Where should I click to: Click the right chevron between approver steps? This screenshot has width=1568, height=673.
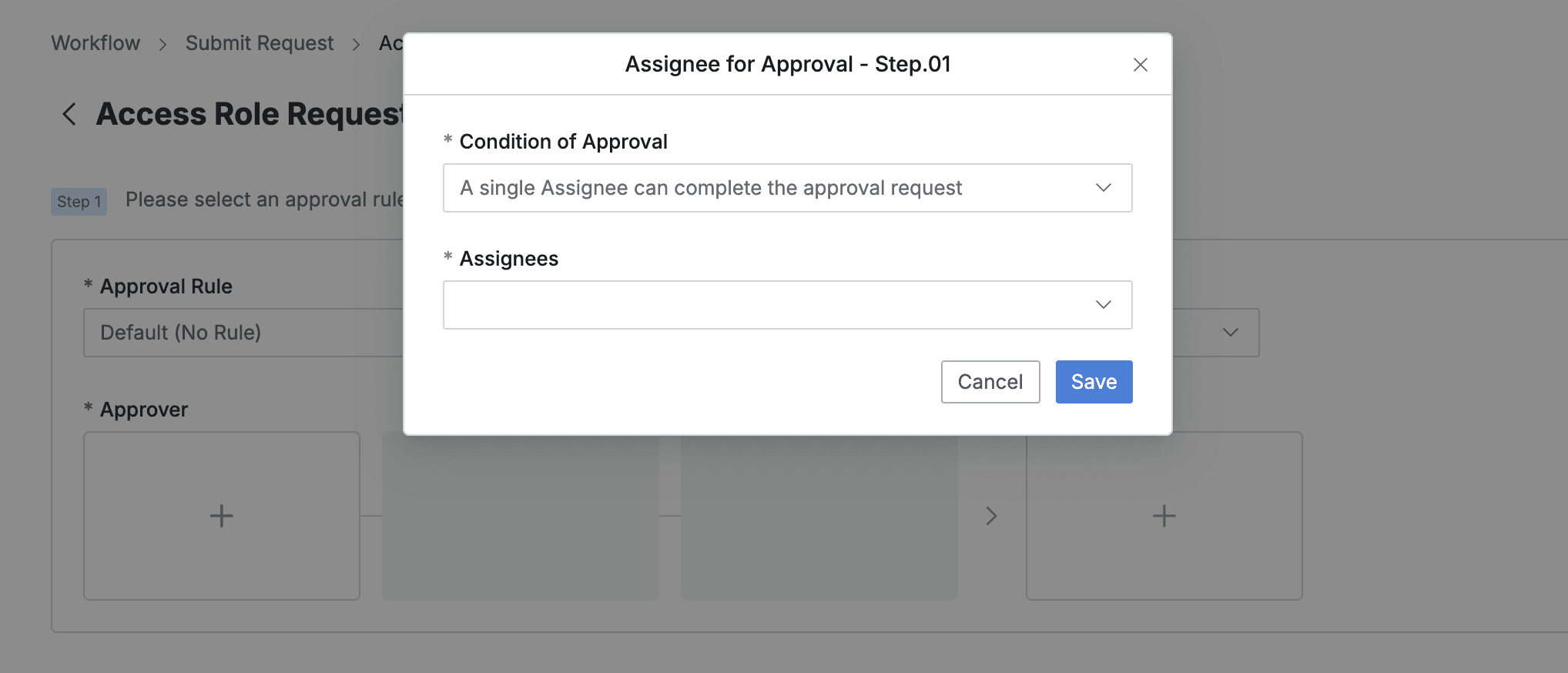991,516
